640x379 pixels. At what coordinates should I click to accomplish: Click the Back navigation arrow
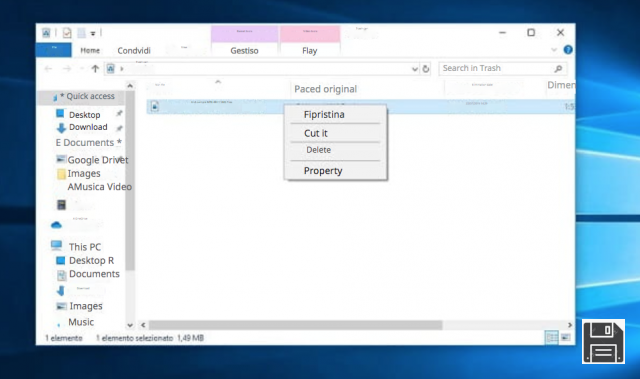point(48,69)
